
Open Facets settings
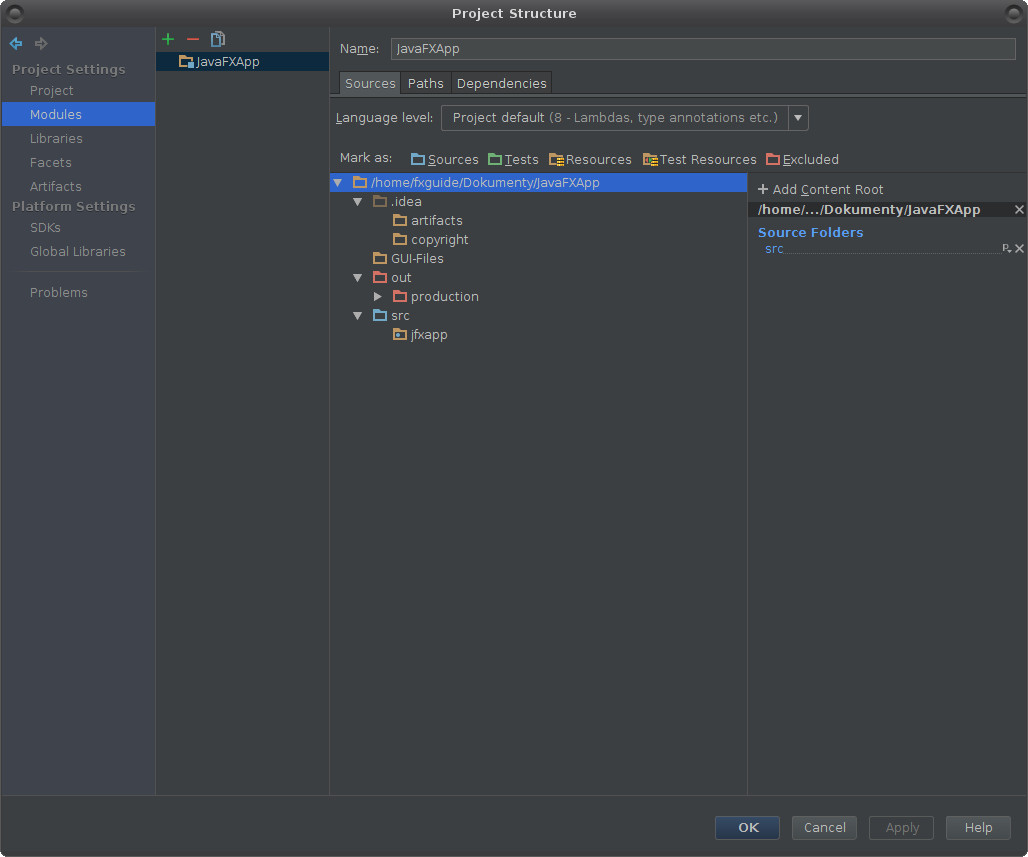coord(50,163)
